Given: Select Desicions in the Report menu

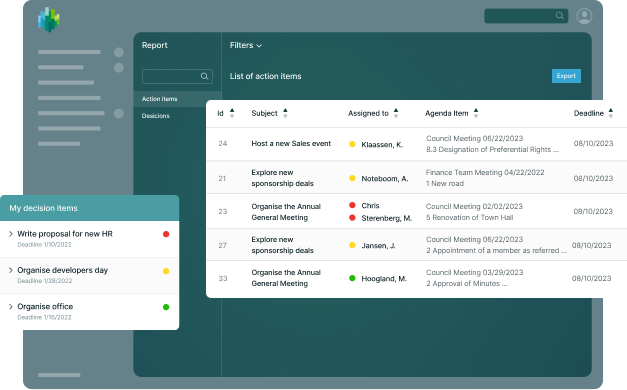Looking at the screenshot, I should coord(156,116).
